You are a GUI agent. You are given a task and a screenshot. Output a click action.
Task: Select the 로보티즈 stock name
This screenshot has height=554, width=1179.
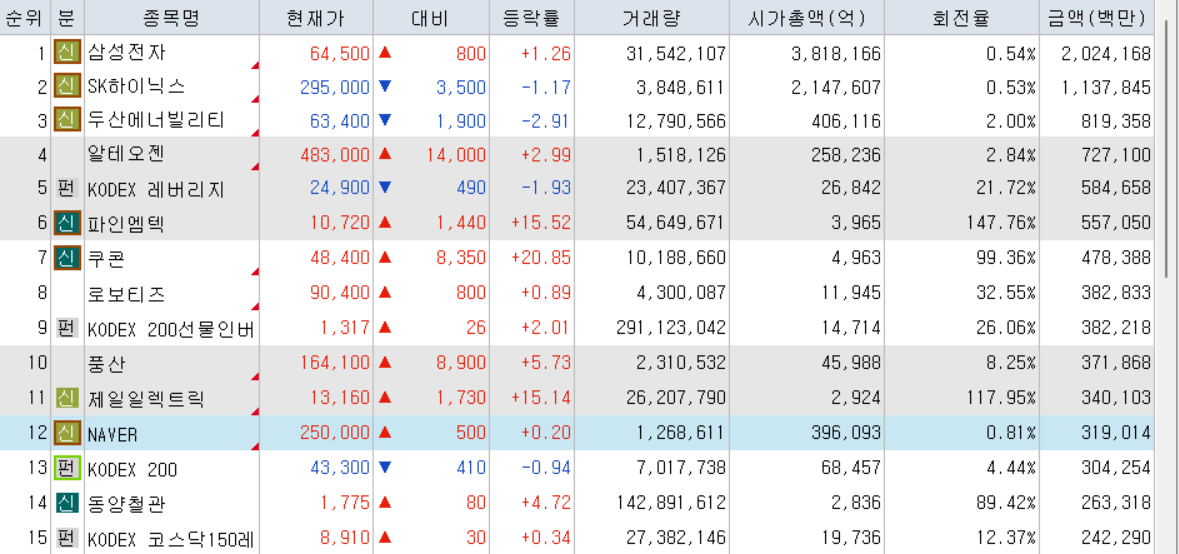(126, 293)
